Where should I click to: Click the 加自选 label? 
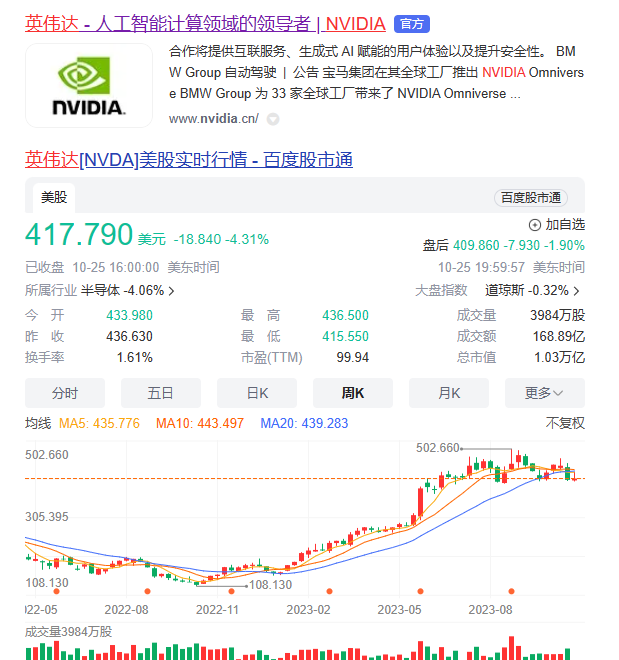(x=565, y=225)
